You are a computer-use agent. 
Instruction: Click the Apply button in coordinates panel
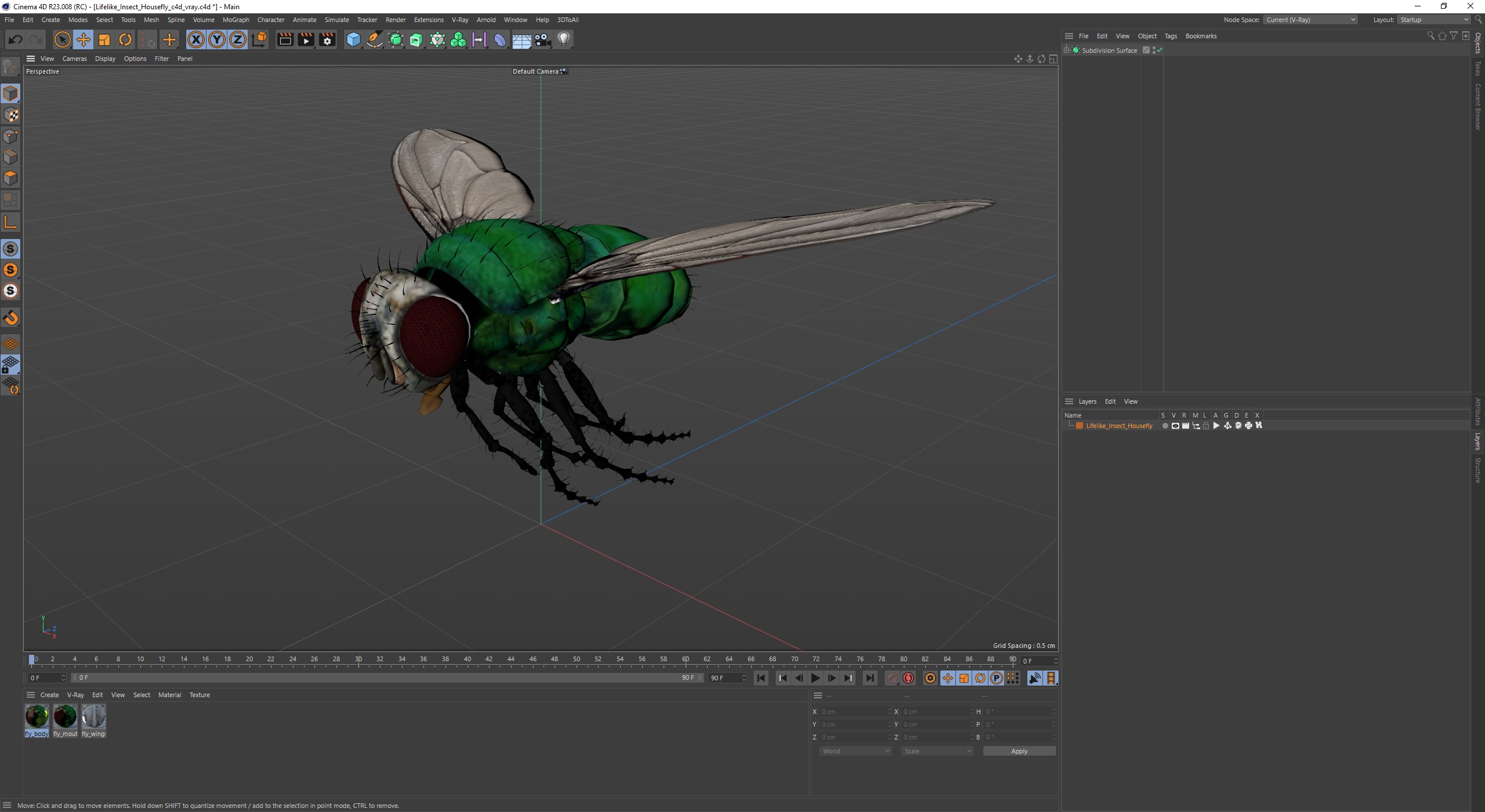pos(1019,750)
